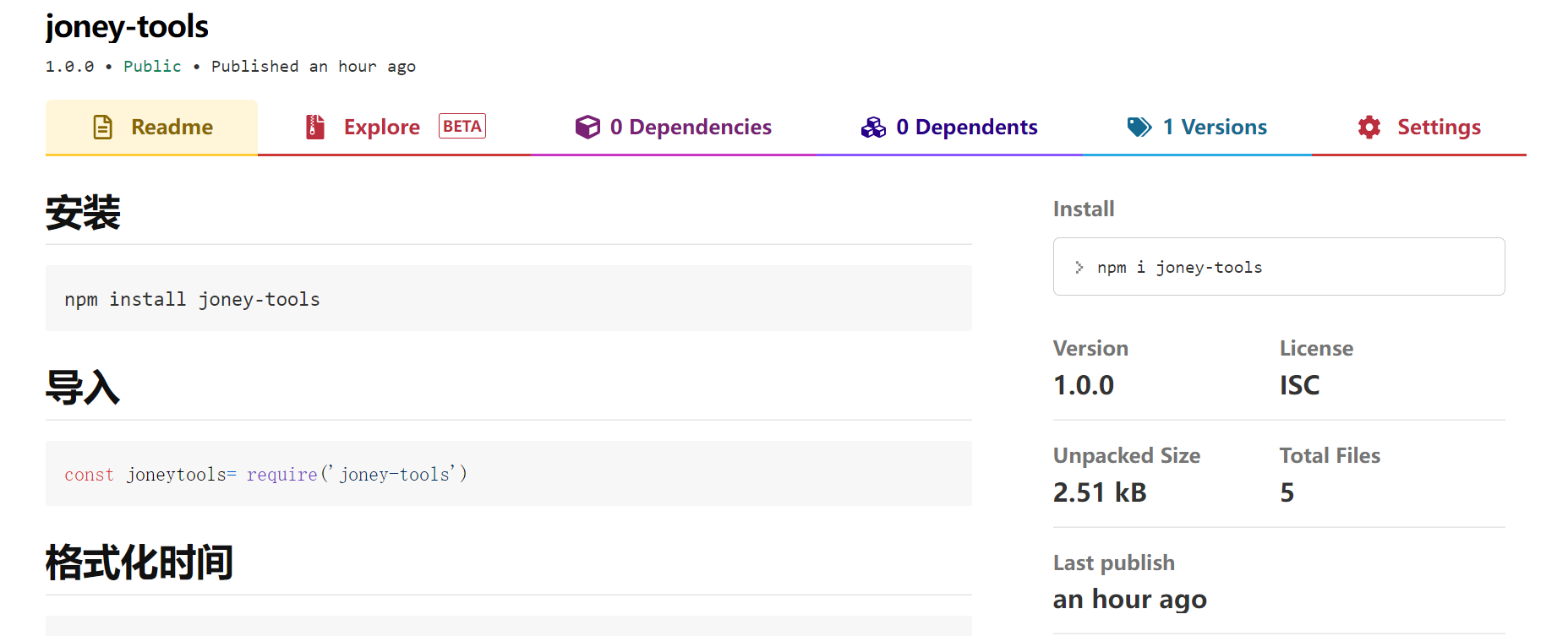Click the Version value 1.0.0 in sidebar
This screenshot has width=1568, height=636.
pos(1084,385)
